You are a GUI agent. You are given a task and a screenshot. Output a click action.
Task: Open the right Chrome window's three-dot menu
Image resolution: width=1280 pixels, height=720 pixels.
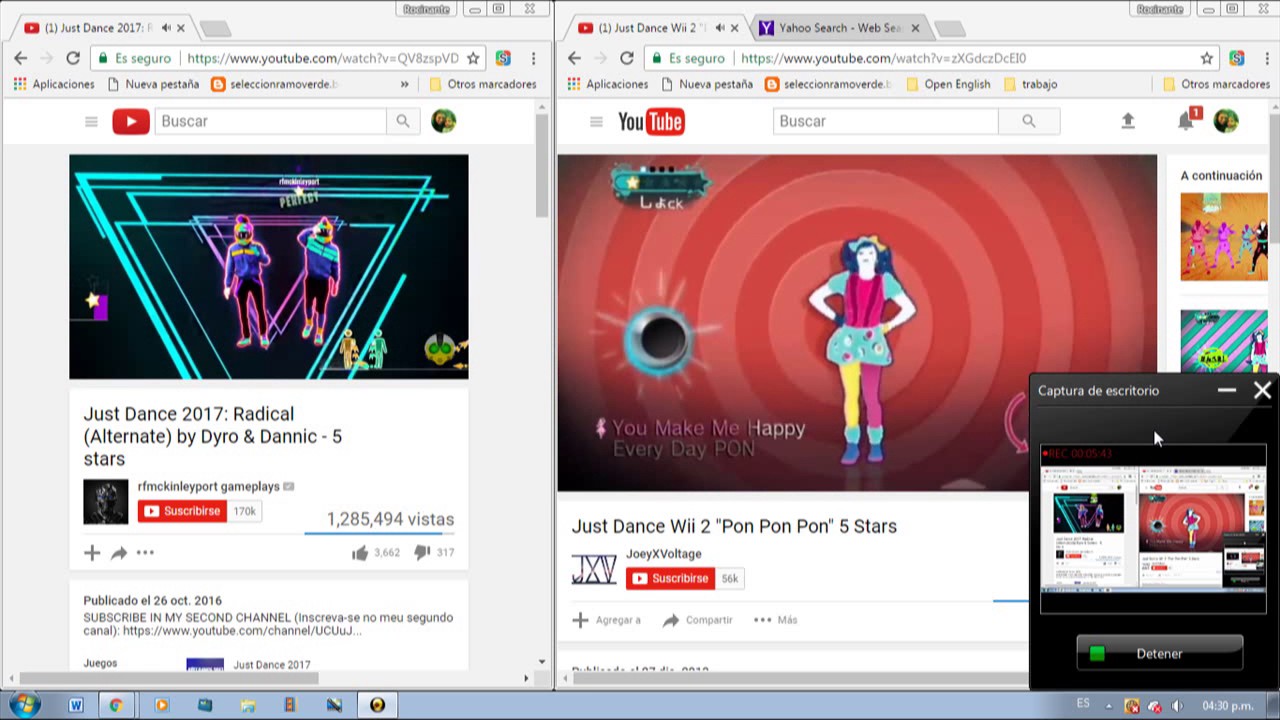pos(1267,58)
